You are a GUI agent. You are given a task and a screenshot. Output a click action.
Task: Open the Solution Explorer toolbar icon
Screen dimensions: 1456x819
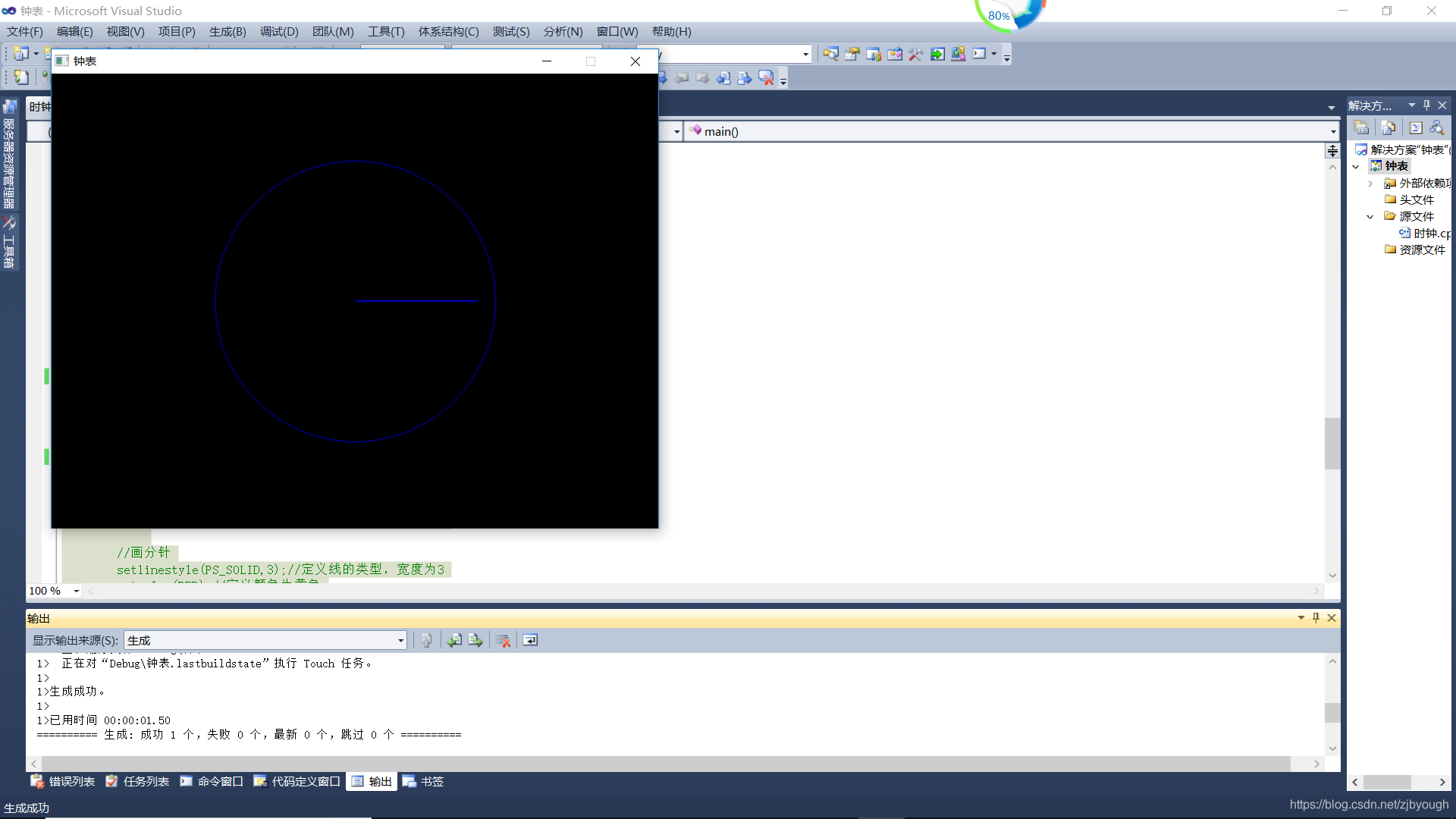830,54
